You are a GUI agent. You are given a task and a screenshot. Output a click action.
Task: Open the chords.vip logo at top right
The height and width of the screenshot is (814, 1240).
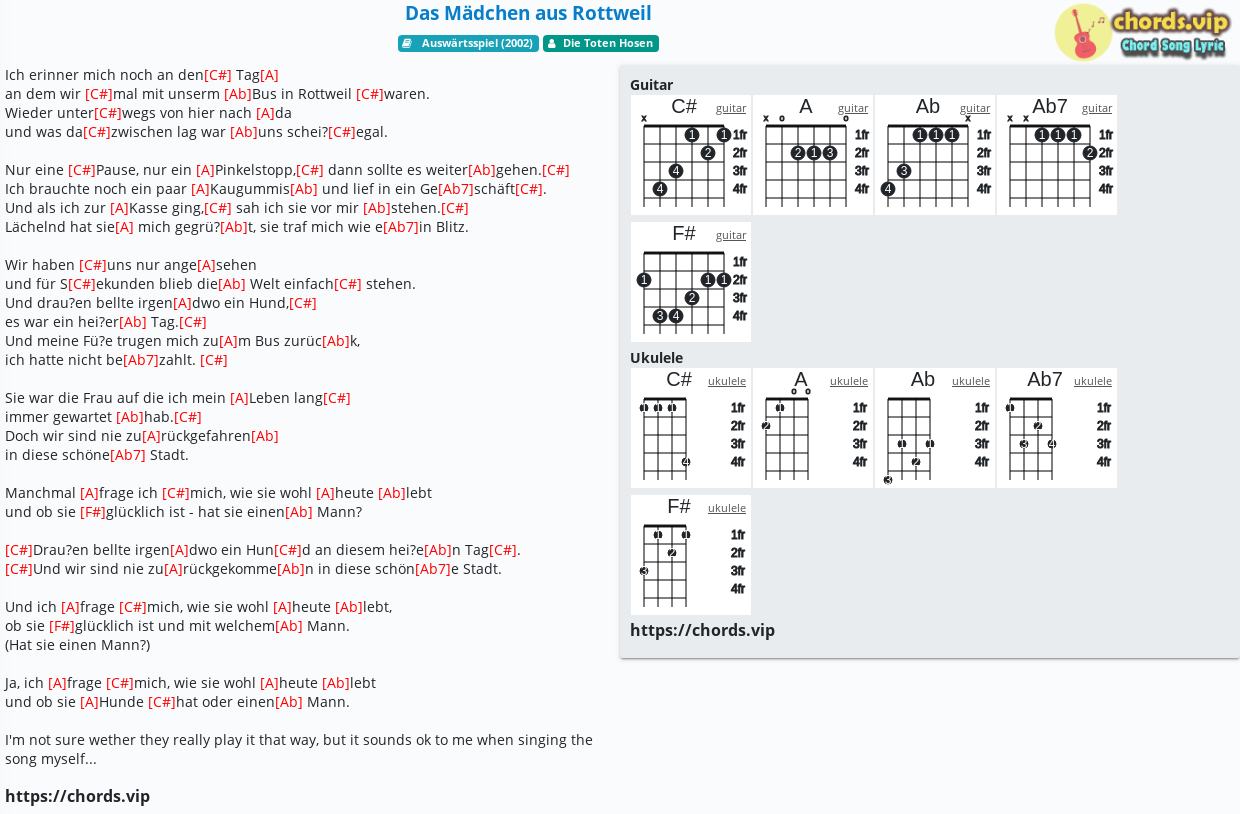point(1143,32)
